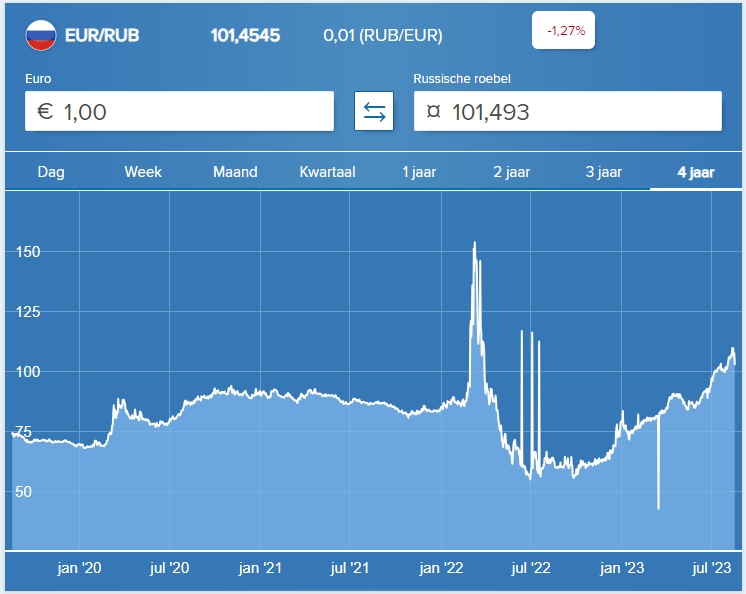Image resolution: width=746 pixels, height=594 pixels.
Task: Click the Russian flag icon
Action: click(40, 35)
